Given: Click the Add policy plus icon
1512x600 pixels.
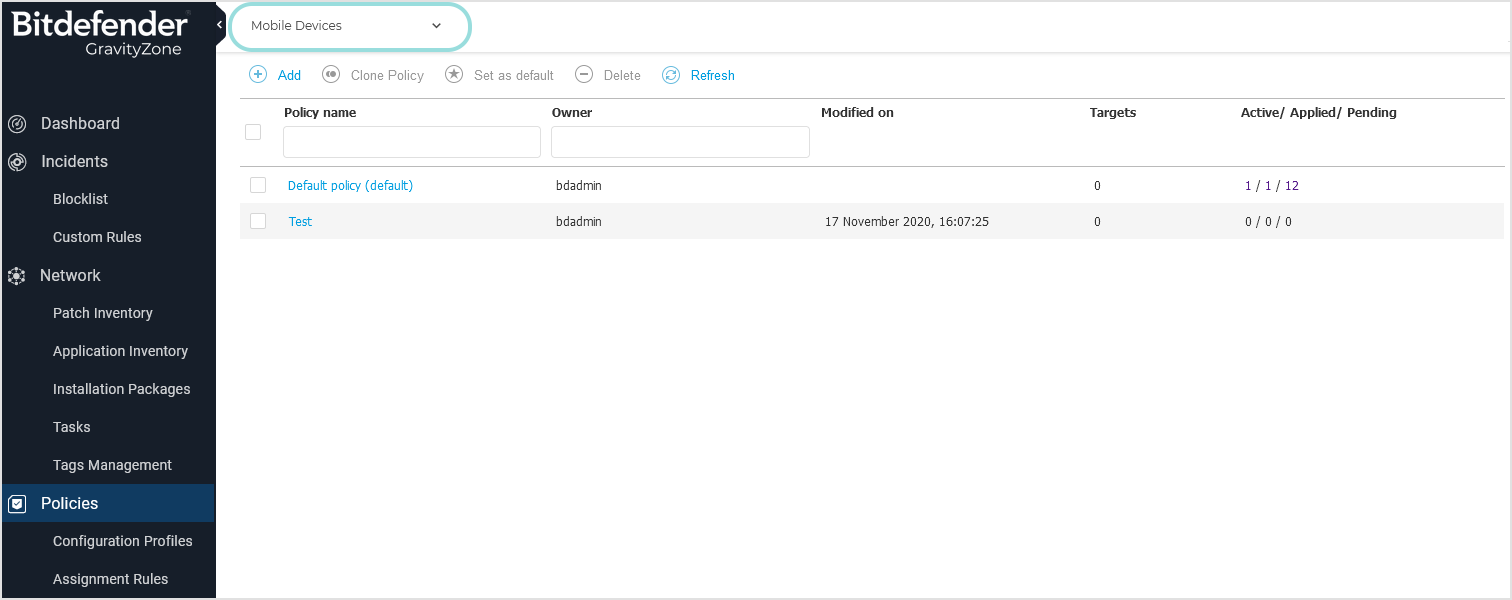Looking at the screenshot, I should pos(258,75).
